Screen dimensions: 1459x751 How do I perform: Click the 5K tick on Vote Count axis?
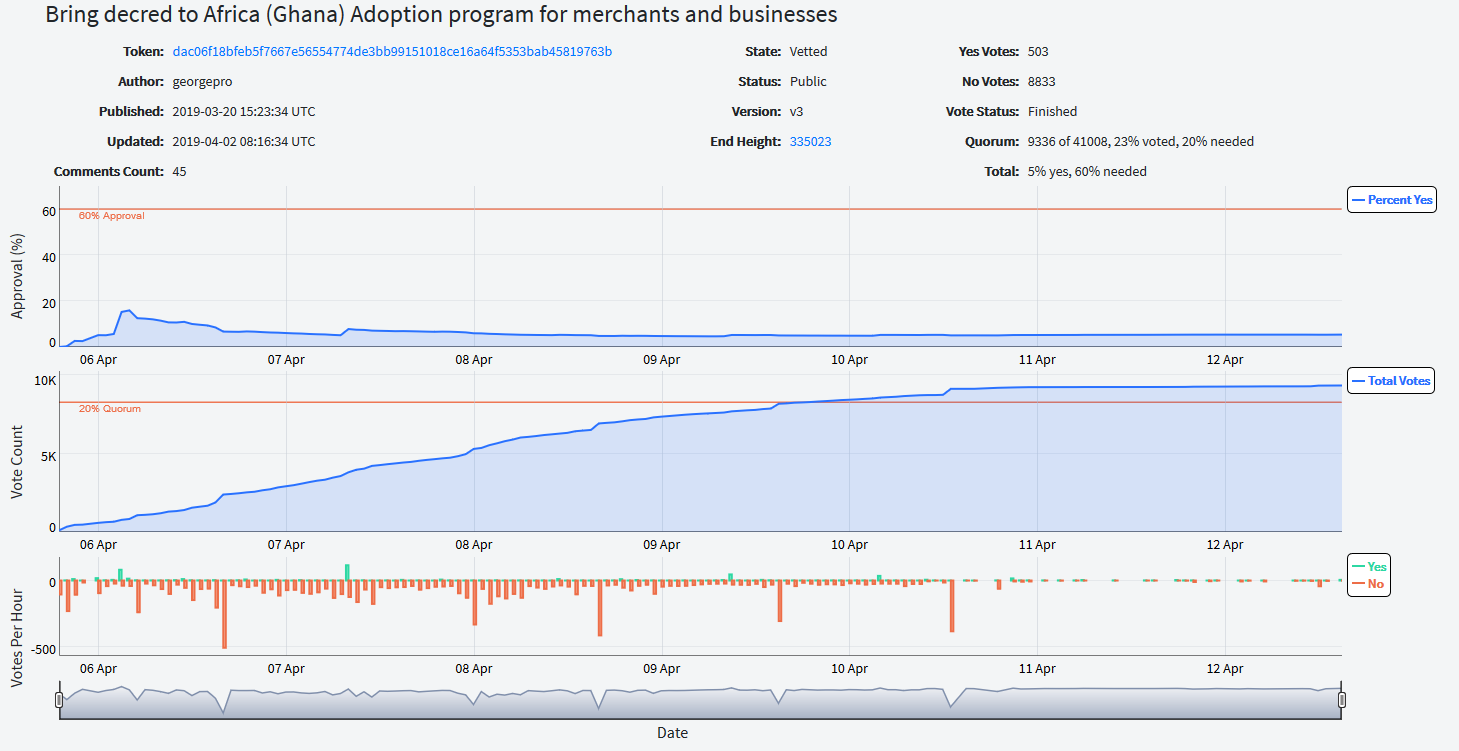[x=48, y=455]
